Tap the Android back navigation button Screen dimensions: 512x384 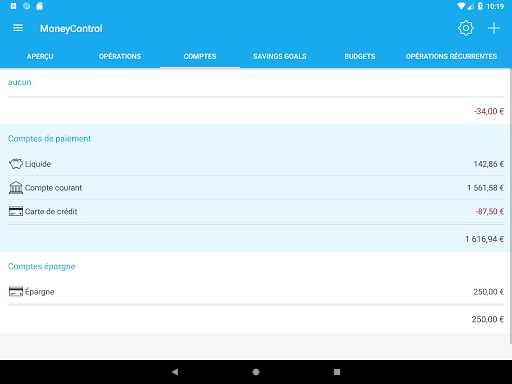click(x=175, y=372)
